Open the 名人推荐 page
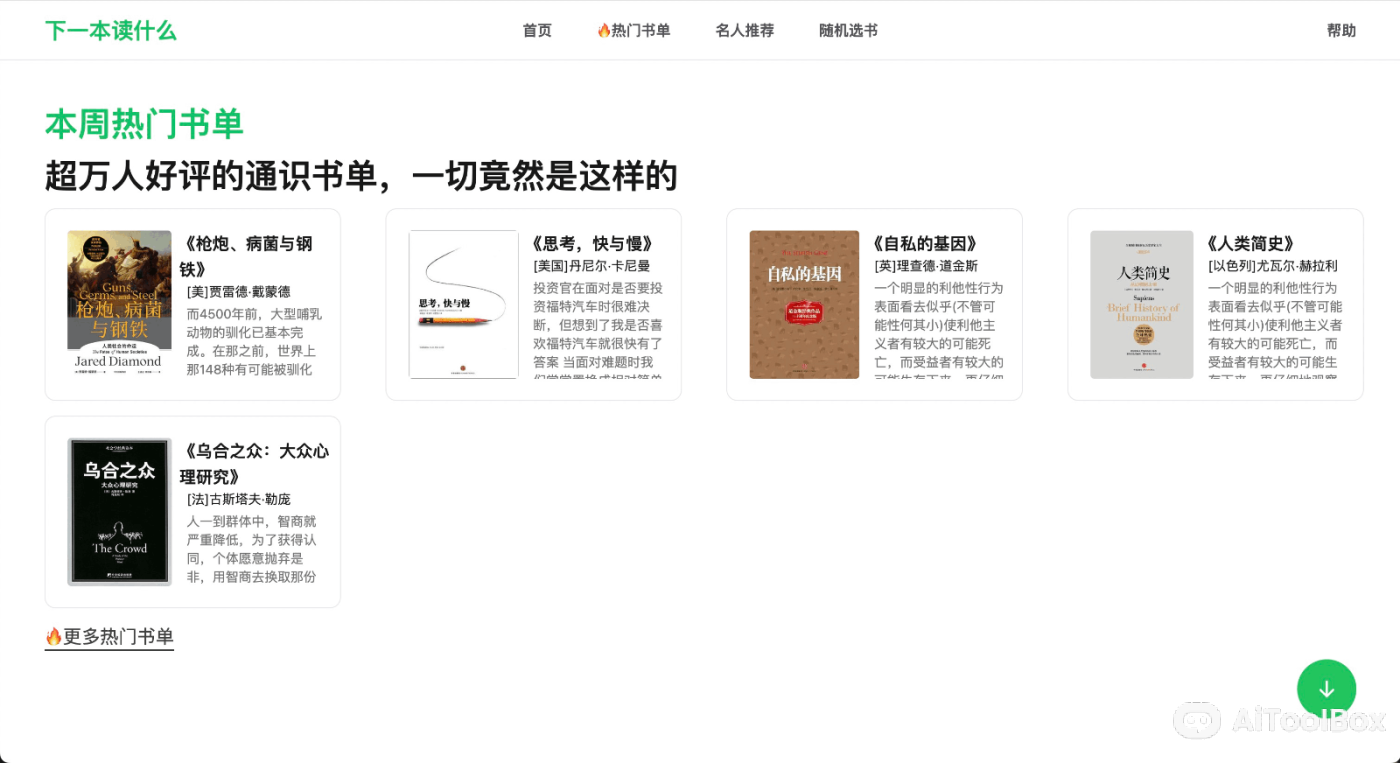Screen dimensions: 1400x763 click(x=744, y=30)
